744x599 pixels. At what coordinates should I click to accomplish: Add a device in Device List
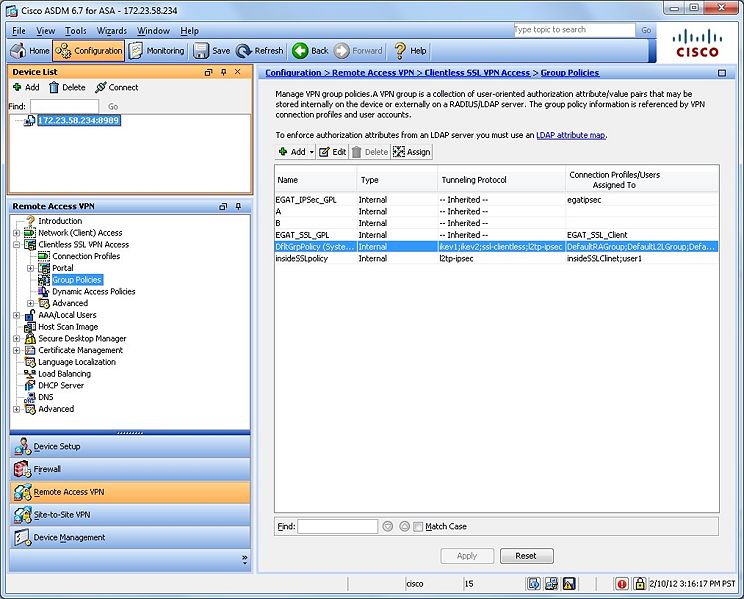[x=26, y=87]
